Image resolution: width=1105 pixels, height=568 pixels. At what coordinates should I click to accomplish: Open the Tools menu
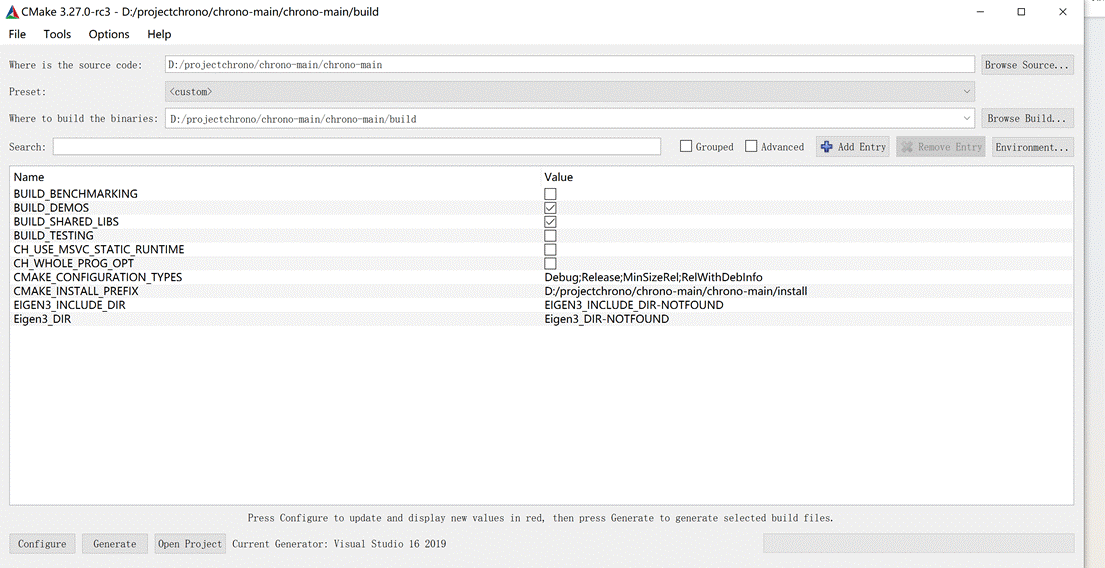pyautogui.click(x=57, y=34)
